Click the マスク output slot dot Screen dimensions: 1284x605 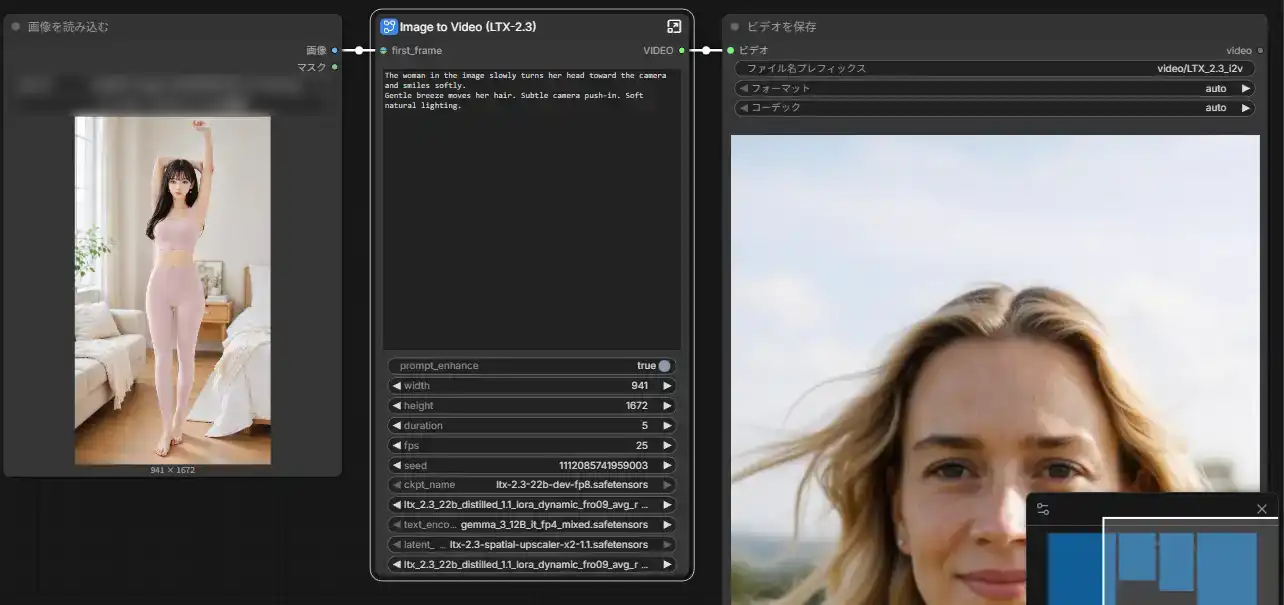tap(334, 67)
